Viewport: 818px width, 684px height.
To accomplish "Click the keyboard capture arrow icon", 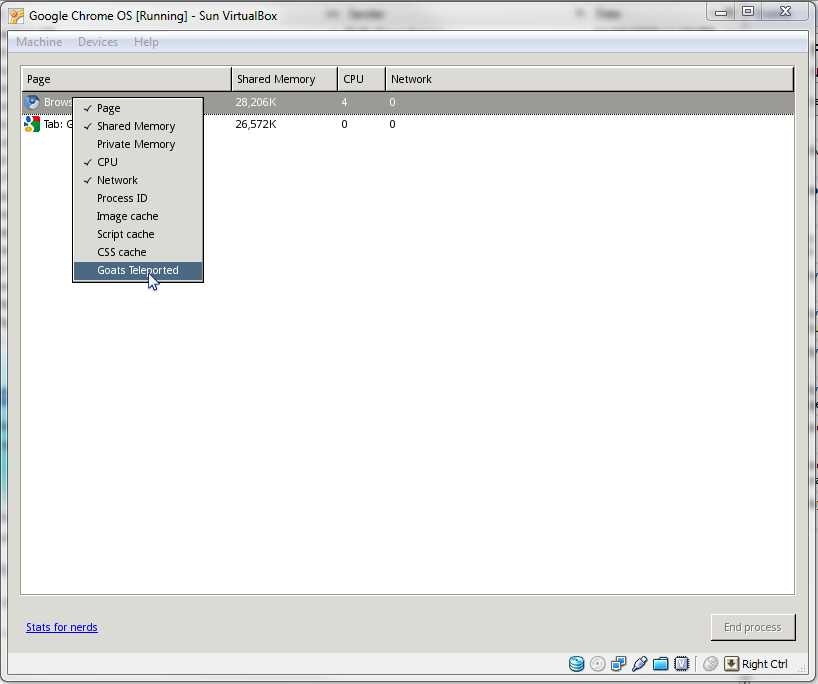I will (731, 664).
